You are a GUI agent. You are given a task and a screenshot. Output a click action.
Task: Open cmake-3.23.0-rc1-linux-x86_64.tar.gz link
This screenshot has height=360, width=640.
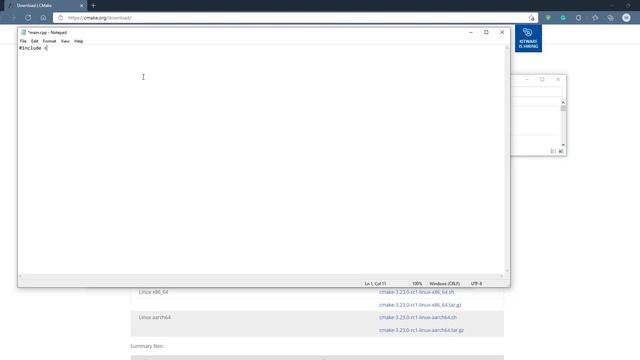420,305
